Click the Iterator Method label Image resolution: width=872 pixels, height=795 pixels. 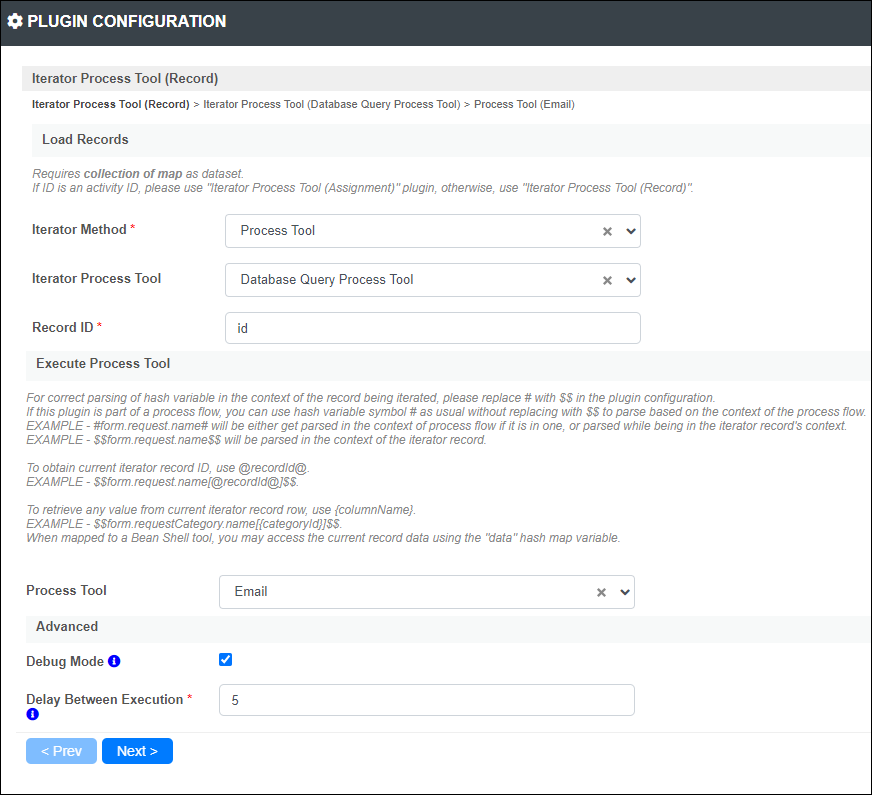point(79,230)
